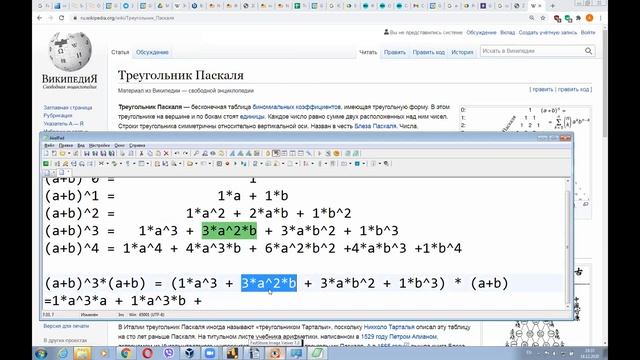
Task: Open VirtualBox cube icon in taskbar
Action: (190, 353)
